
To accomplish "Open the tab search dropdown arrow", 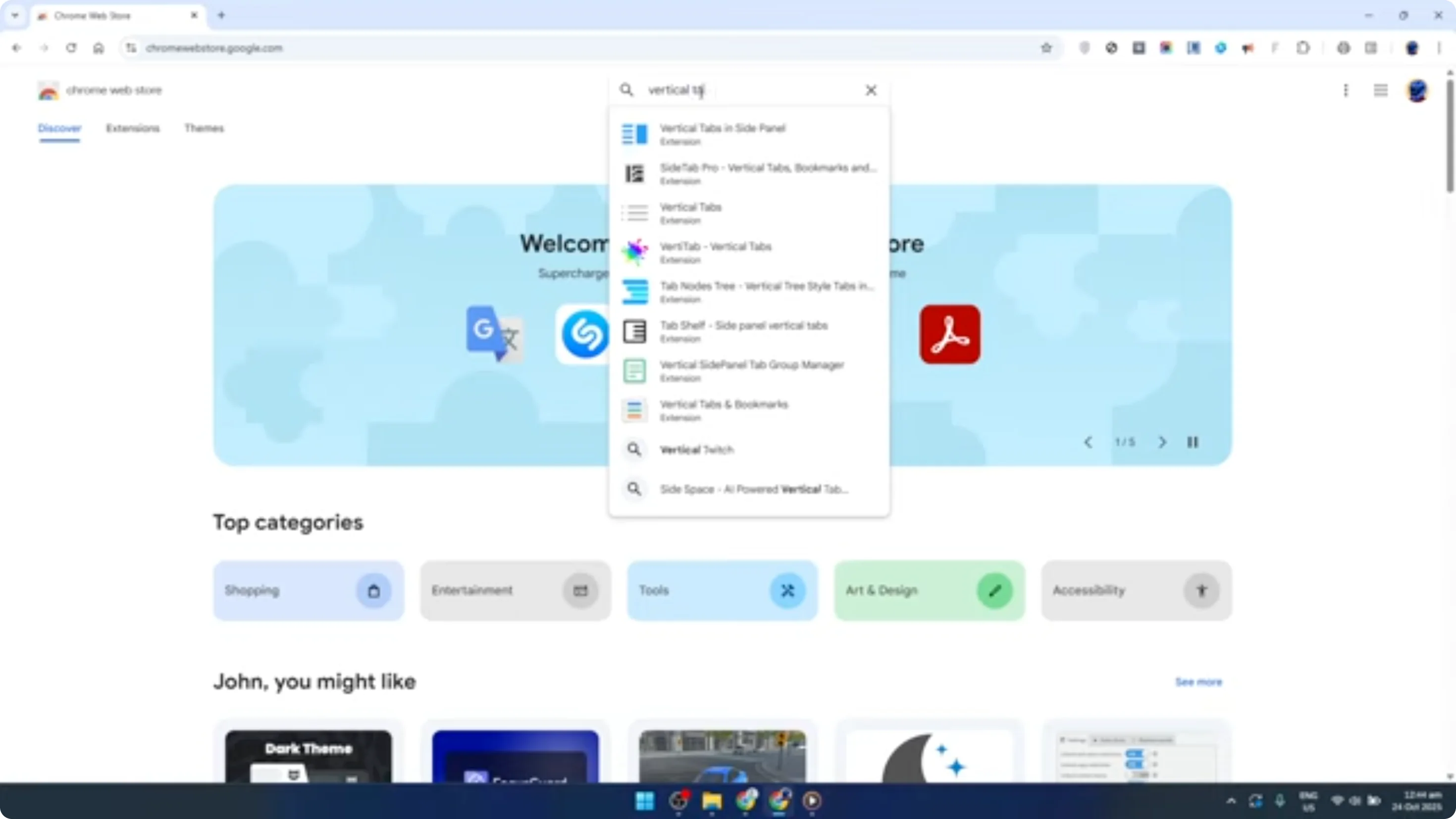I will (15, 15).
